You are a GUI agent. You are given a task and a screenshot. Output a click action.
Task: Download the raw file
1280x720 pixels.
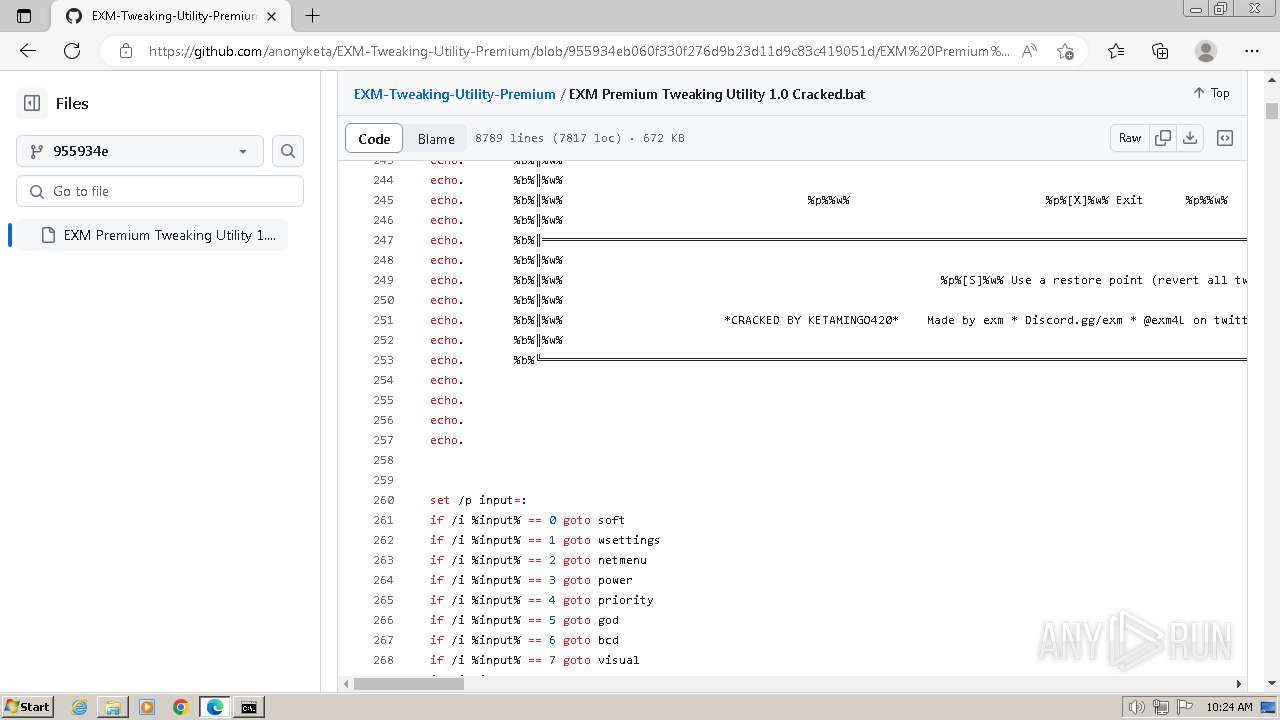click(1190, 138)
